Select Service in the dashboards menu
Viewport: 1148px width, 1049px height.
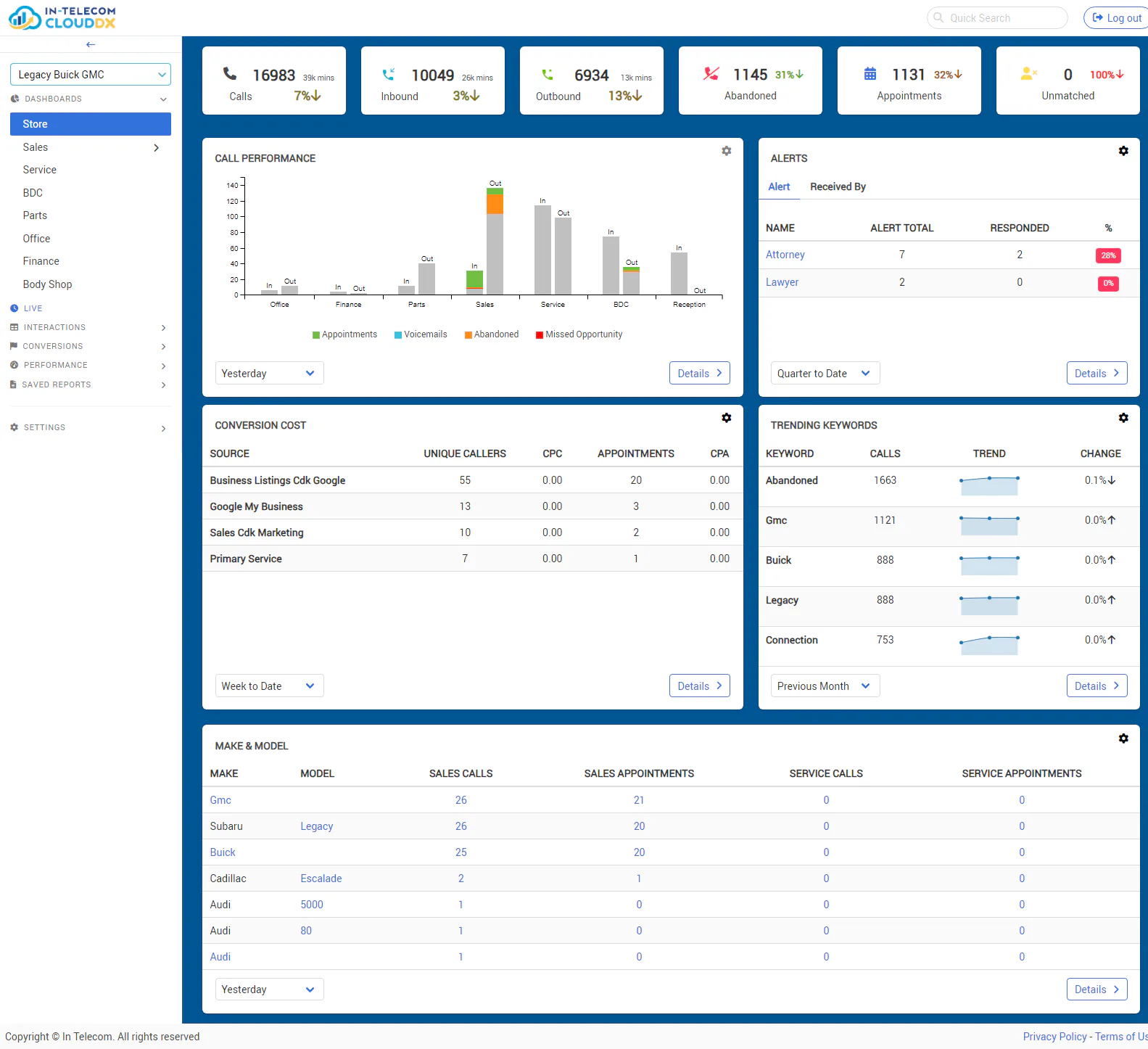40,170
